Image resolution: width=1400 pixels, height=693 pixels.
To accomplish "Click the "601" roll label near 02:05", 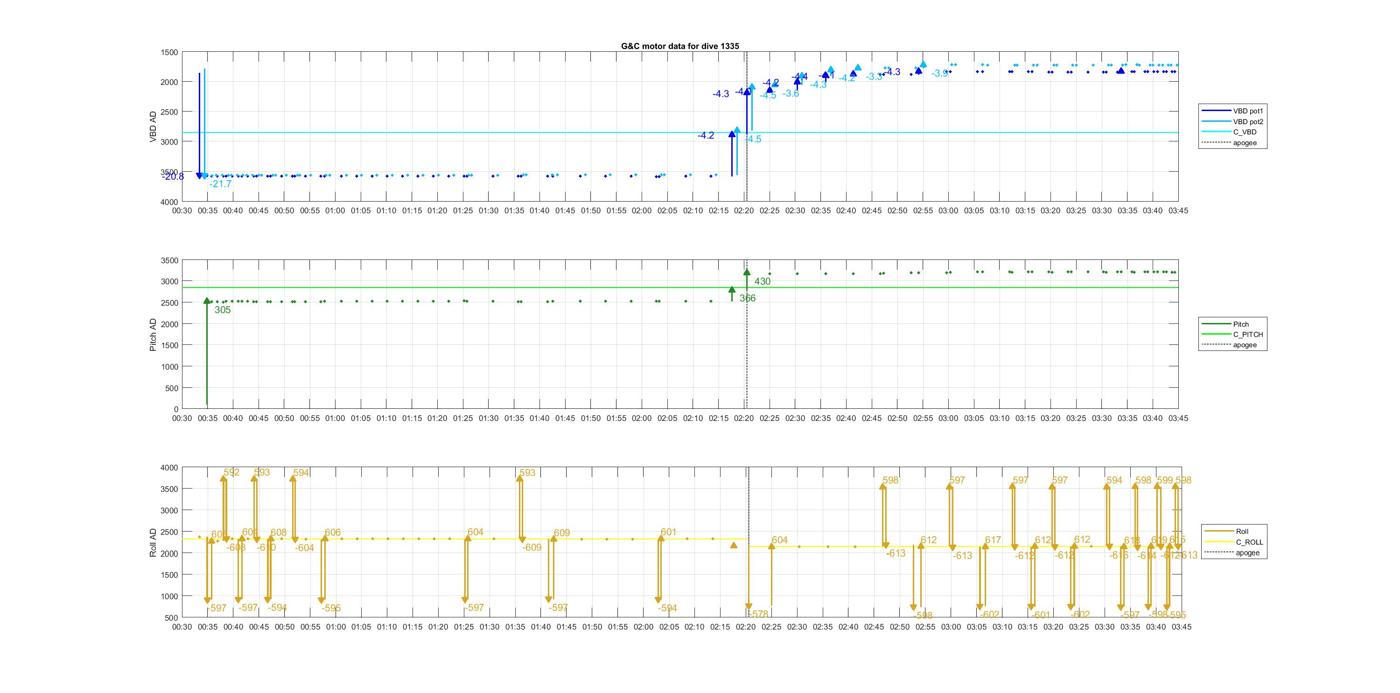I will click(x=669, y=532).
